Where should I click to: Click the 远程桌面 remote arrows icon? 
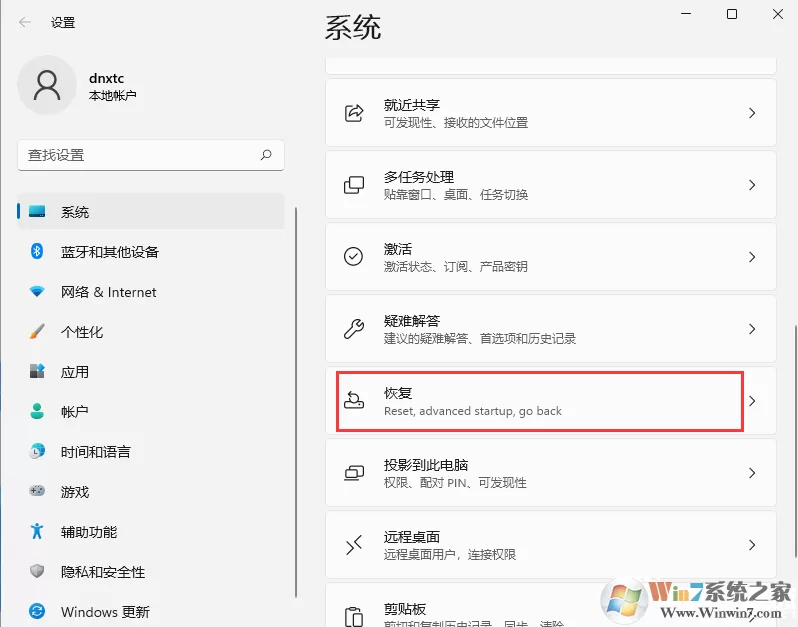(x=354, y=545)
